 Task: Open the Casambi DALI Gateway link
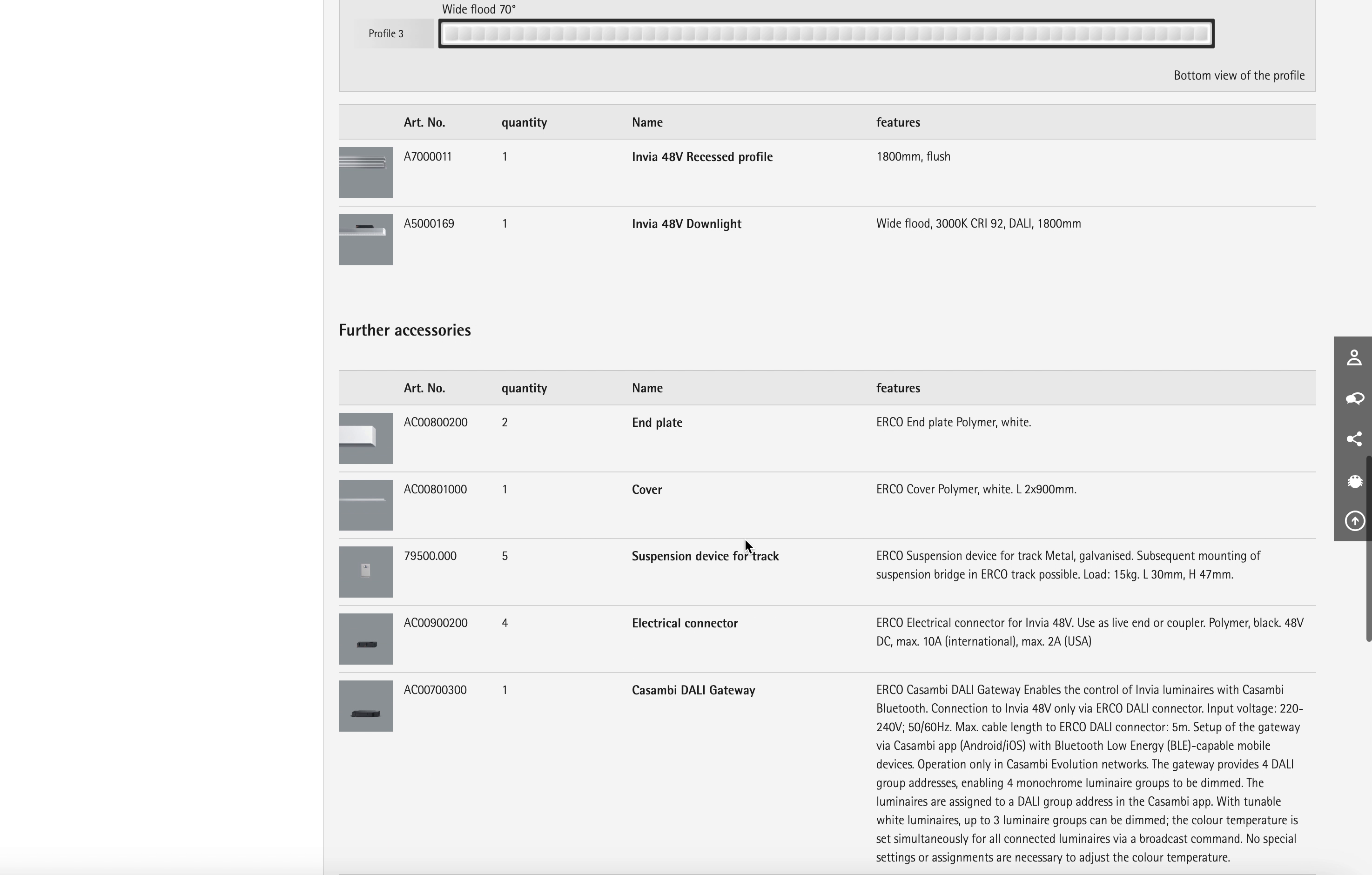[x=693, y=690]
